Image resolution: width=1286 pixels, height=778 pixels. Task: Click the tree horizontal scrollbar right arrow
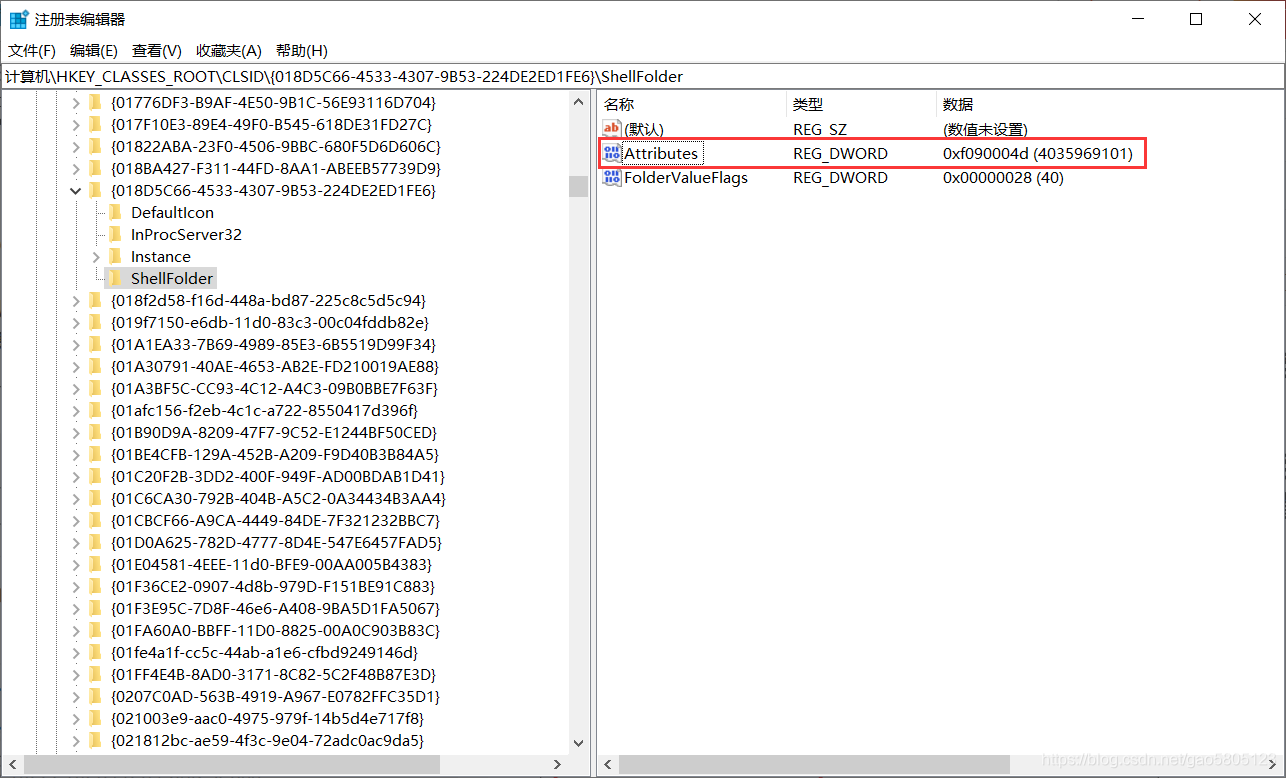558,765
